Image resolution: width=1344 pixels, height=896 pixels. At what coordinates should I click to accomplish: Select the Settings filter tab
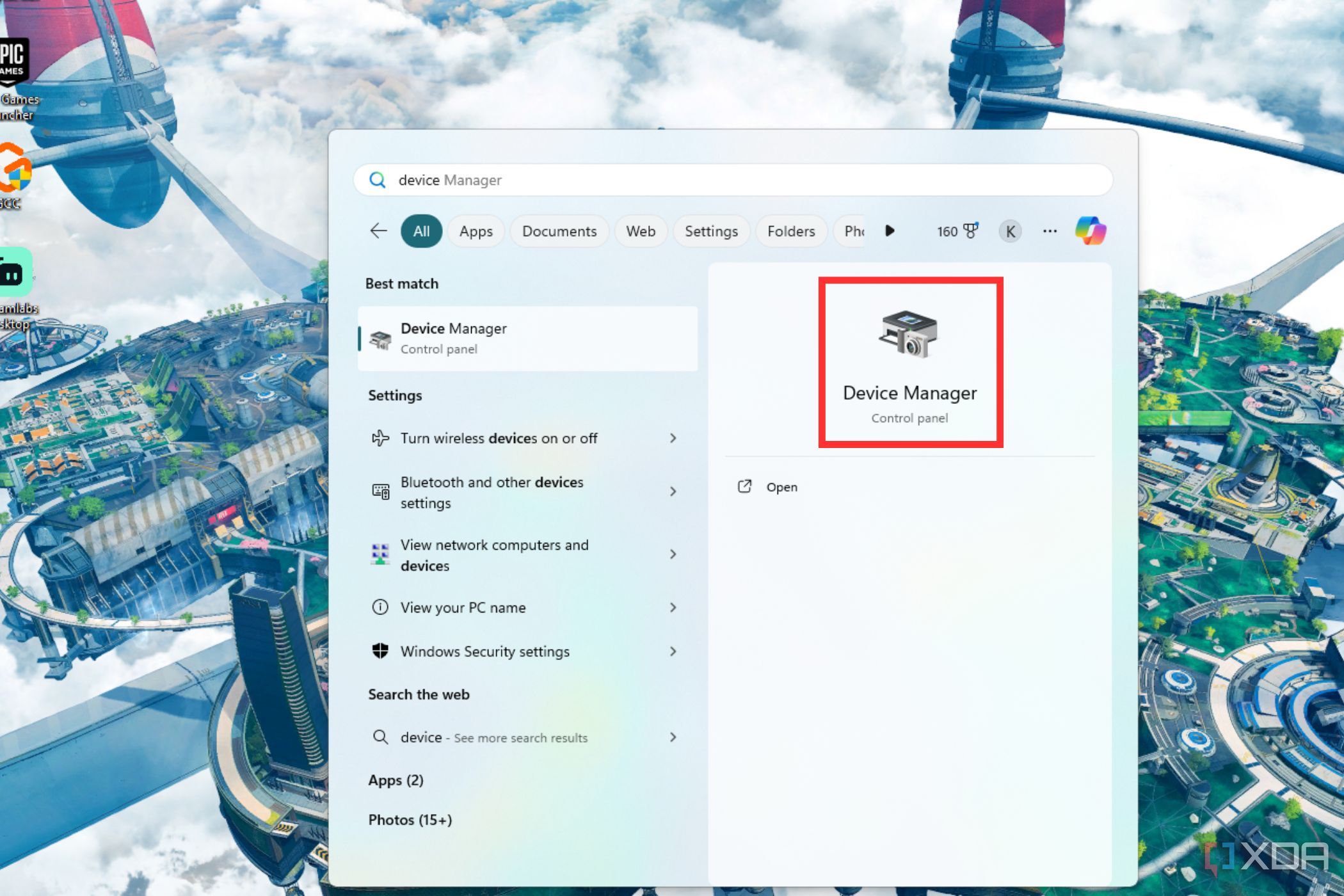711,230
